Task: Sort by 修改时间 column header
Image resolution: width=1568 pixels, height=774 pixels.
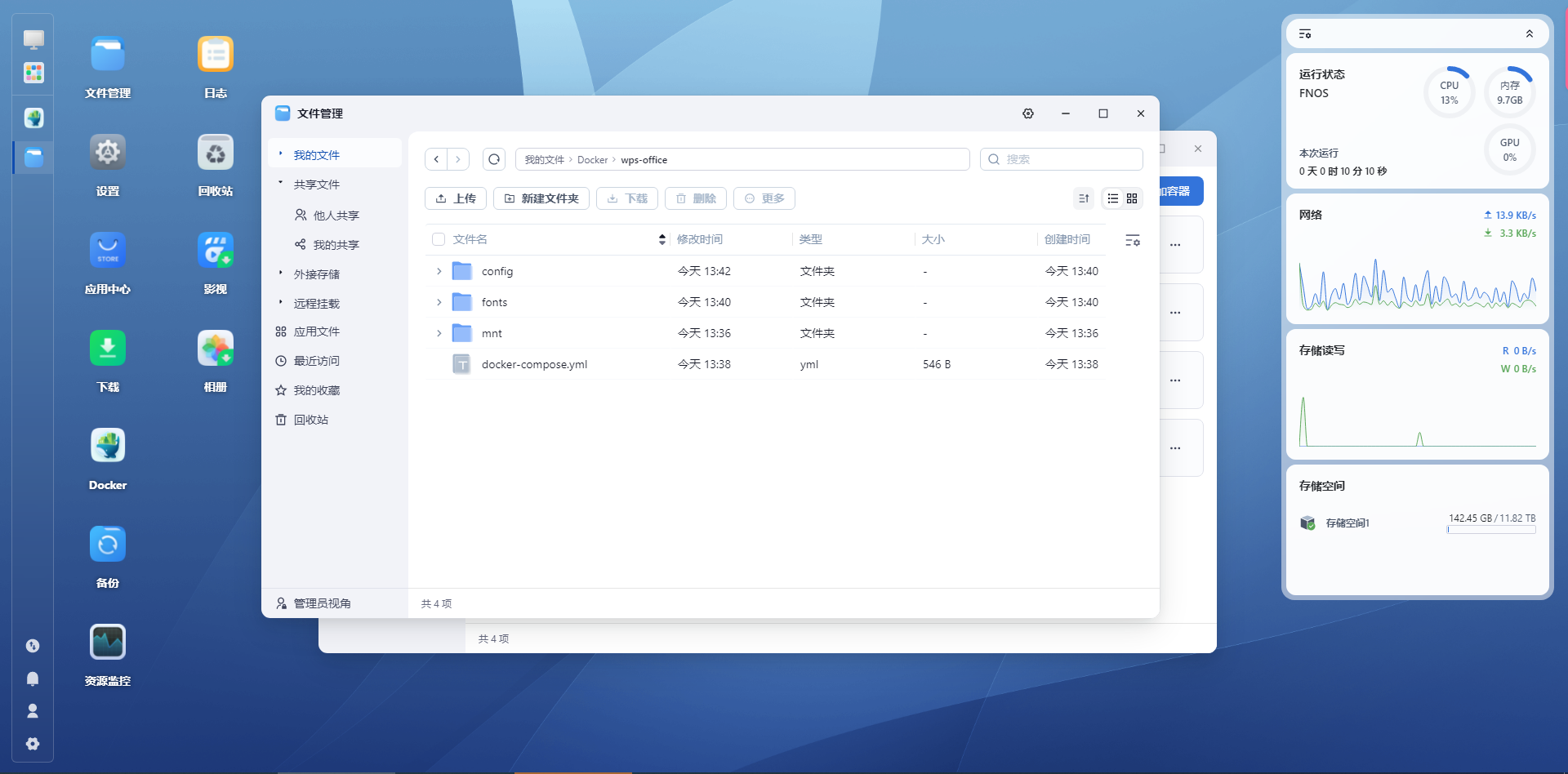Action: [x=700, y=239]
